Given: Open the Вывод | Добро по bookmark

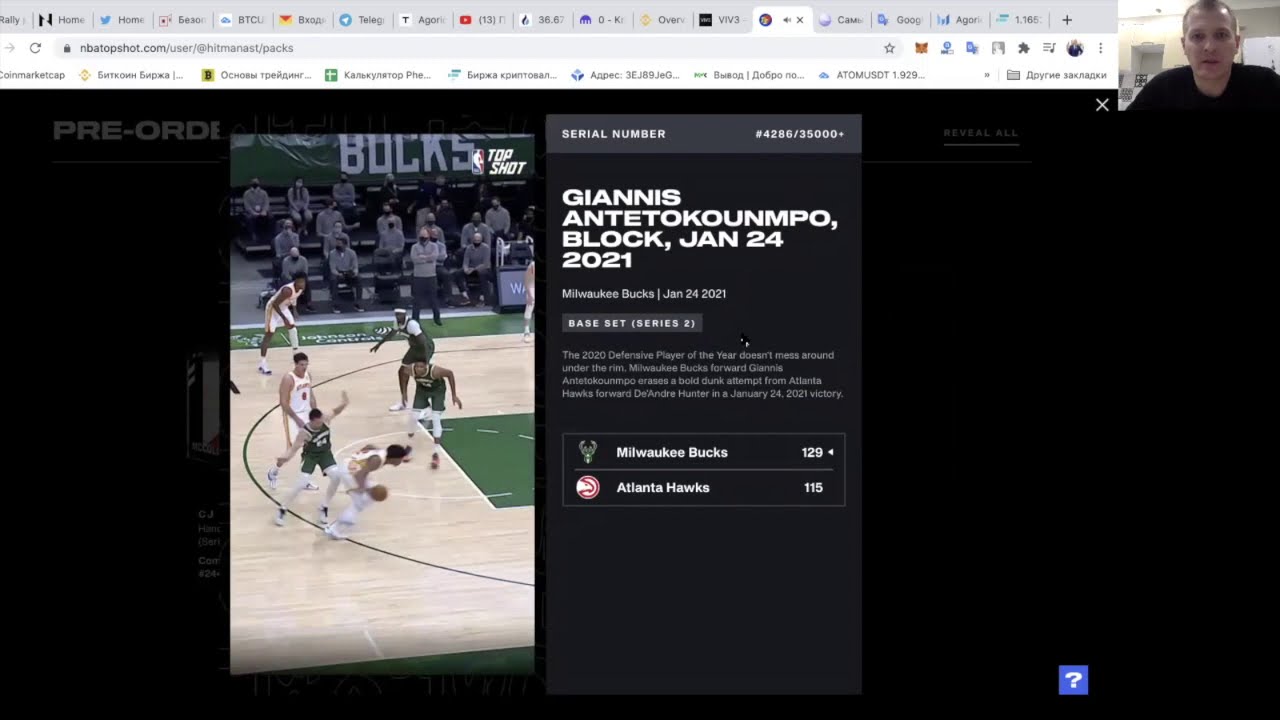Looking at the screenshot, I should [x=749, y=75].
